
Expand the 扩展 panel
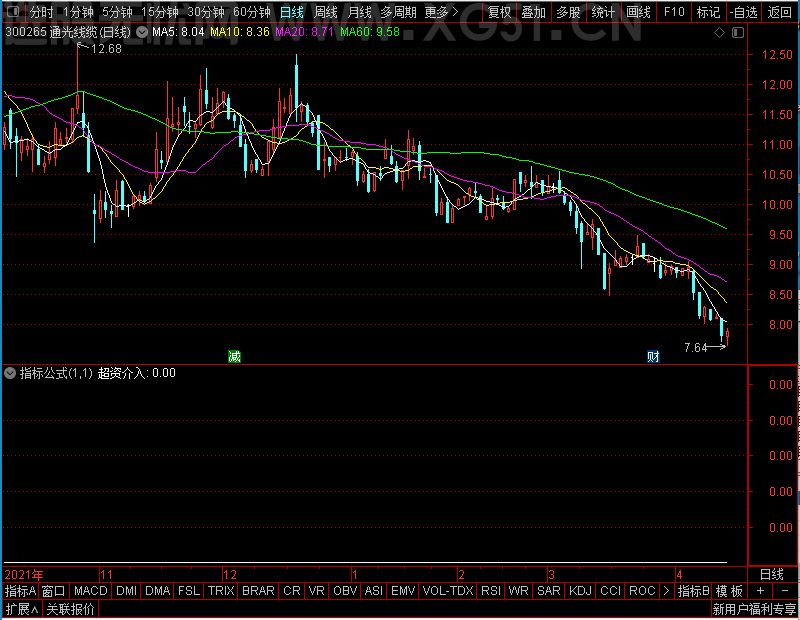pos(22,609)
